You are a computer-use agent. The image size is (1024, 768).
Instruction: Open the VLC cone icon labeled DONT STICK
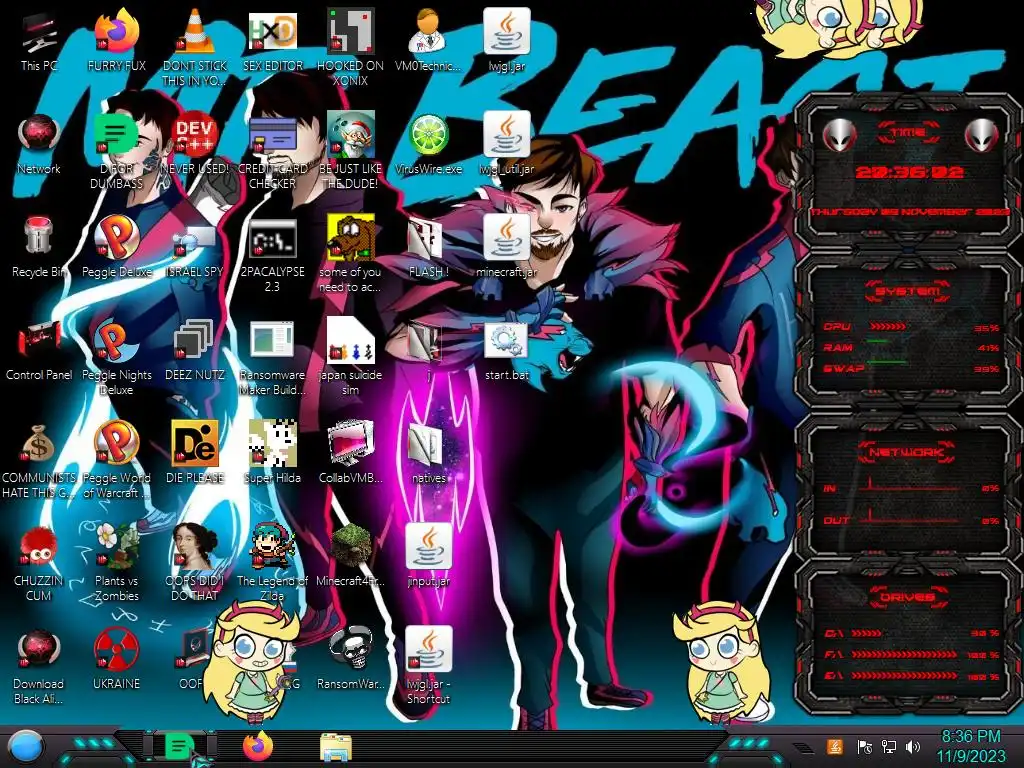[x=195, y=31]
